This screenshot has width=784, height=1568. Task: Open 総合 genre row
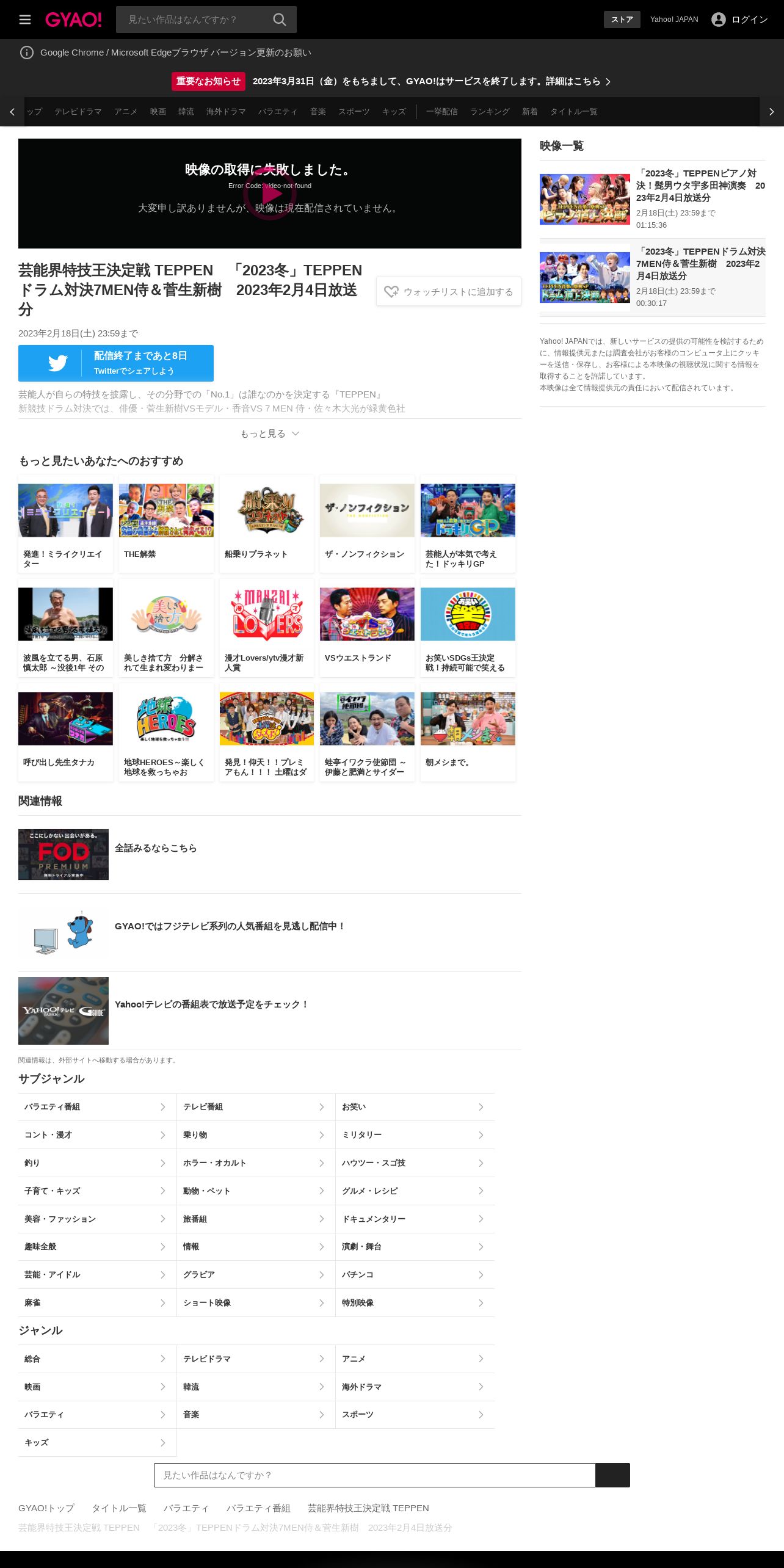click(x=97, y=1359)
